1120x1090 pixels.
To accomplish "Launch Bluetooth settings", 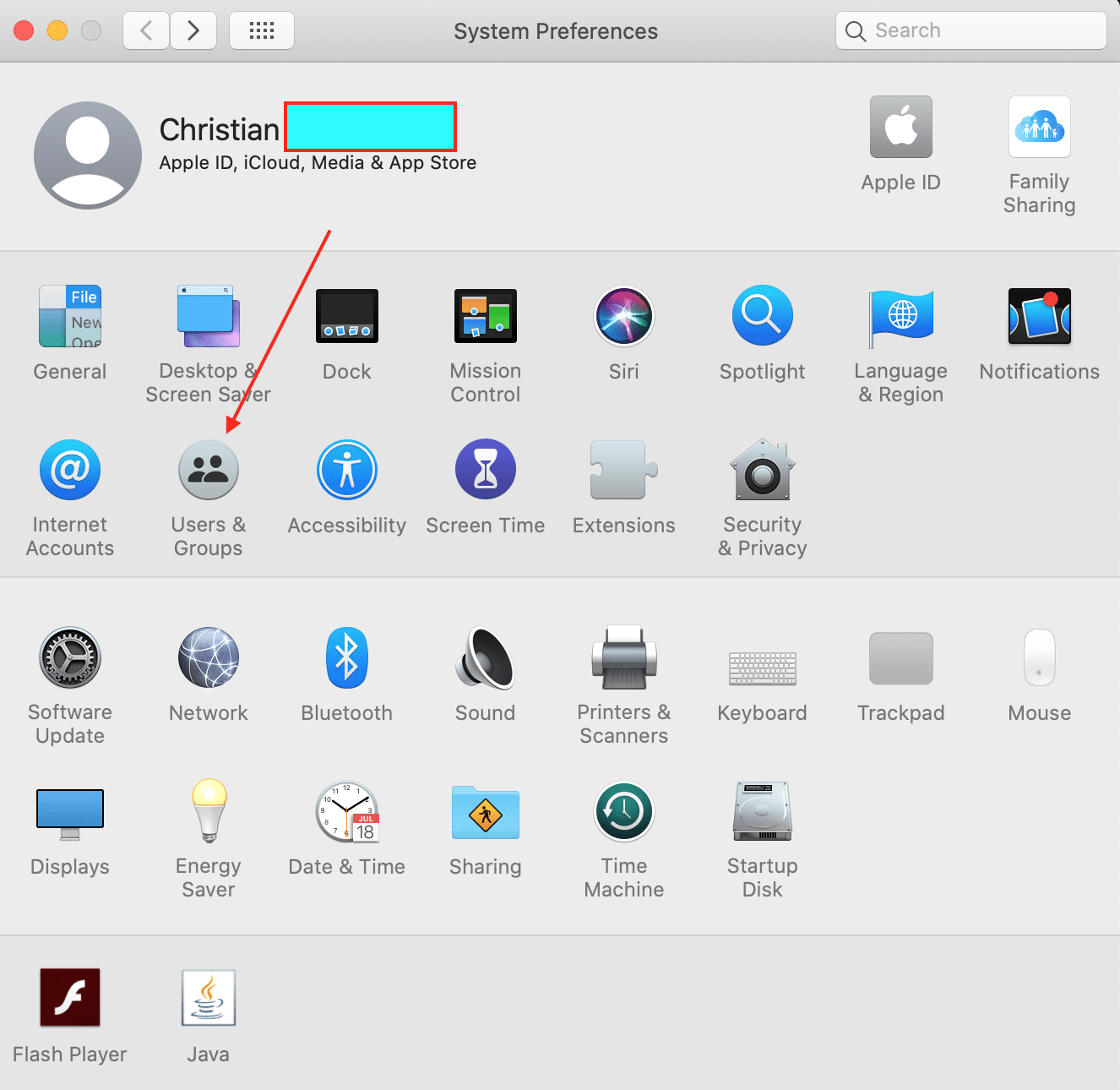I will click(x=346, y=658).
